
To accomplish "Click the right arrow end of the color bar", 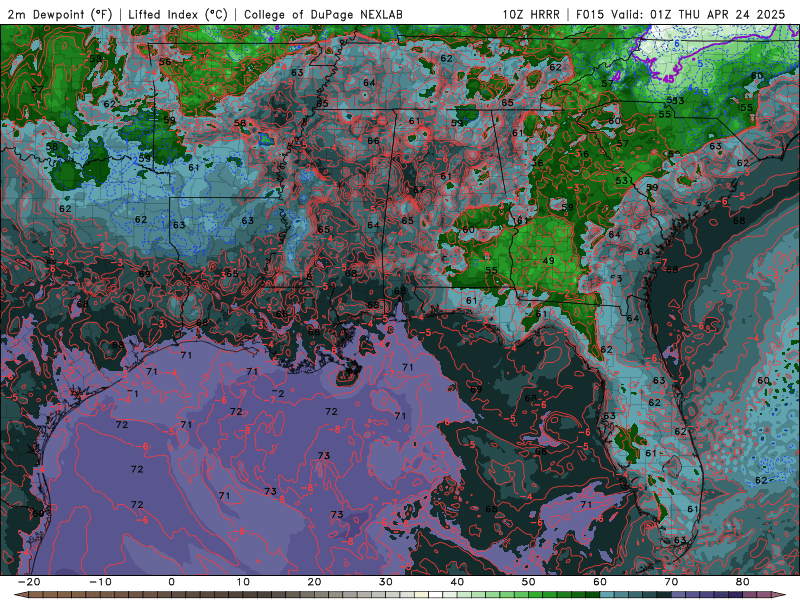I will (x=781, y=595).
